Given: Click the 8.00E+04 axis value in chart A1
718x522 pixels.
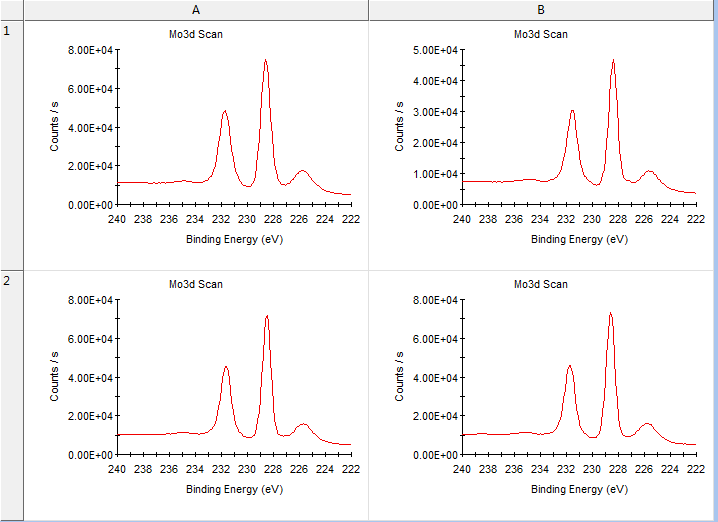Looking at the screenshot, I should tap(90, 50).
